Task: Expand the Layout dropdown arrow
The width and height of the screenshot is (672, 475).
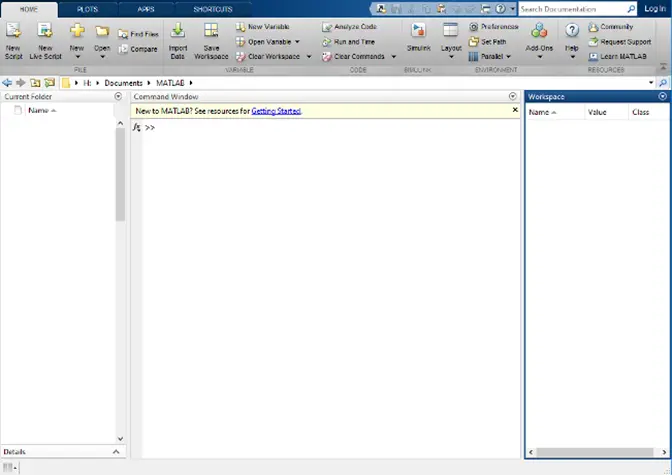Action: tap(451, 57)
